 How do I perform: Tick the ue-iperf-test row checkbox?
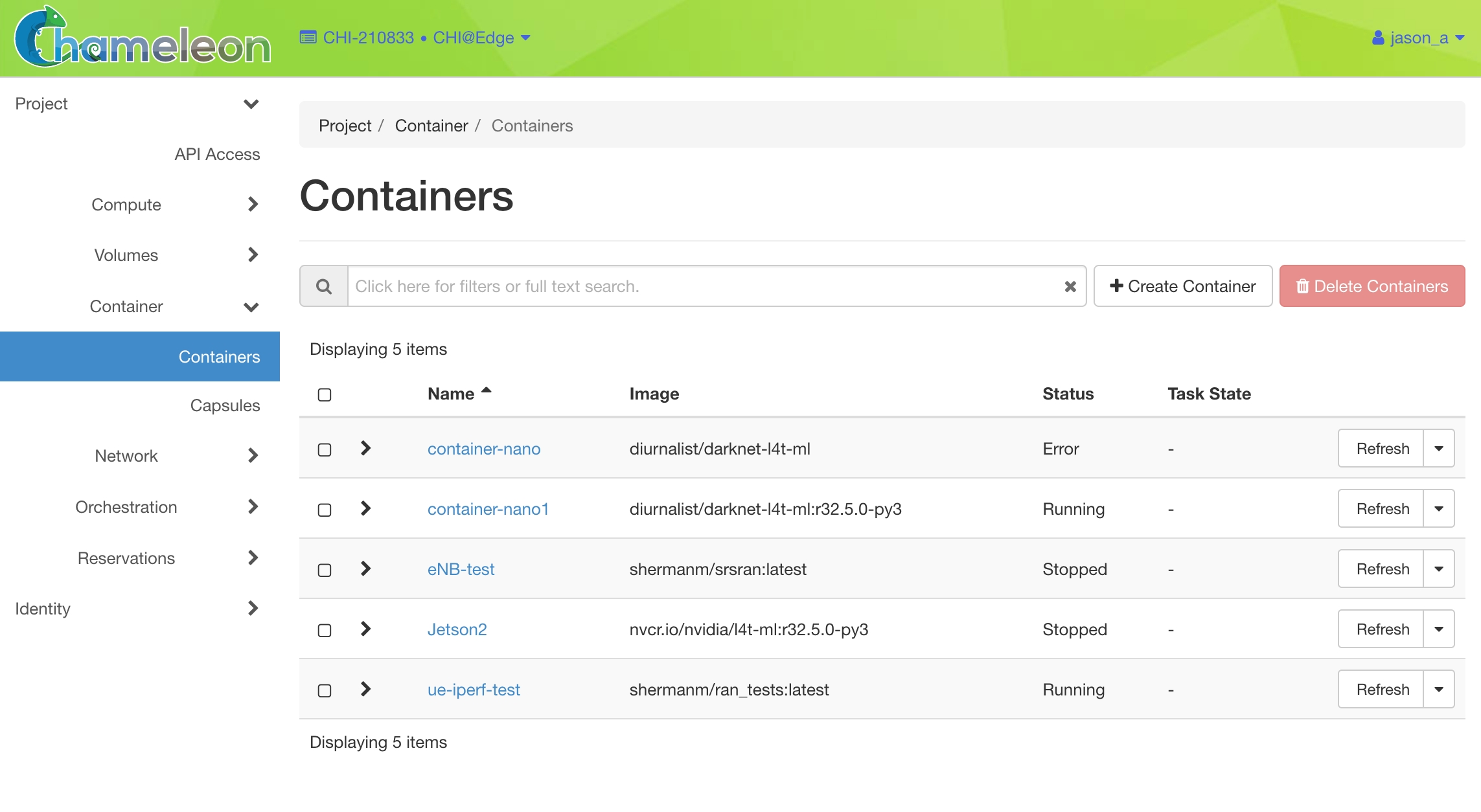[325, 690]
